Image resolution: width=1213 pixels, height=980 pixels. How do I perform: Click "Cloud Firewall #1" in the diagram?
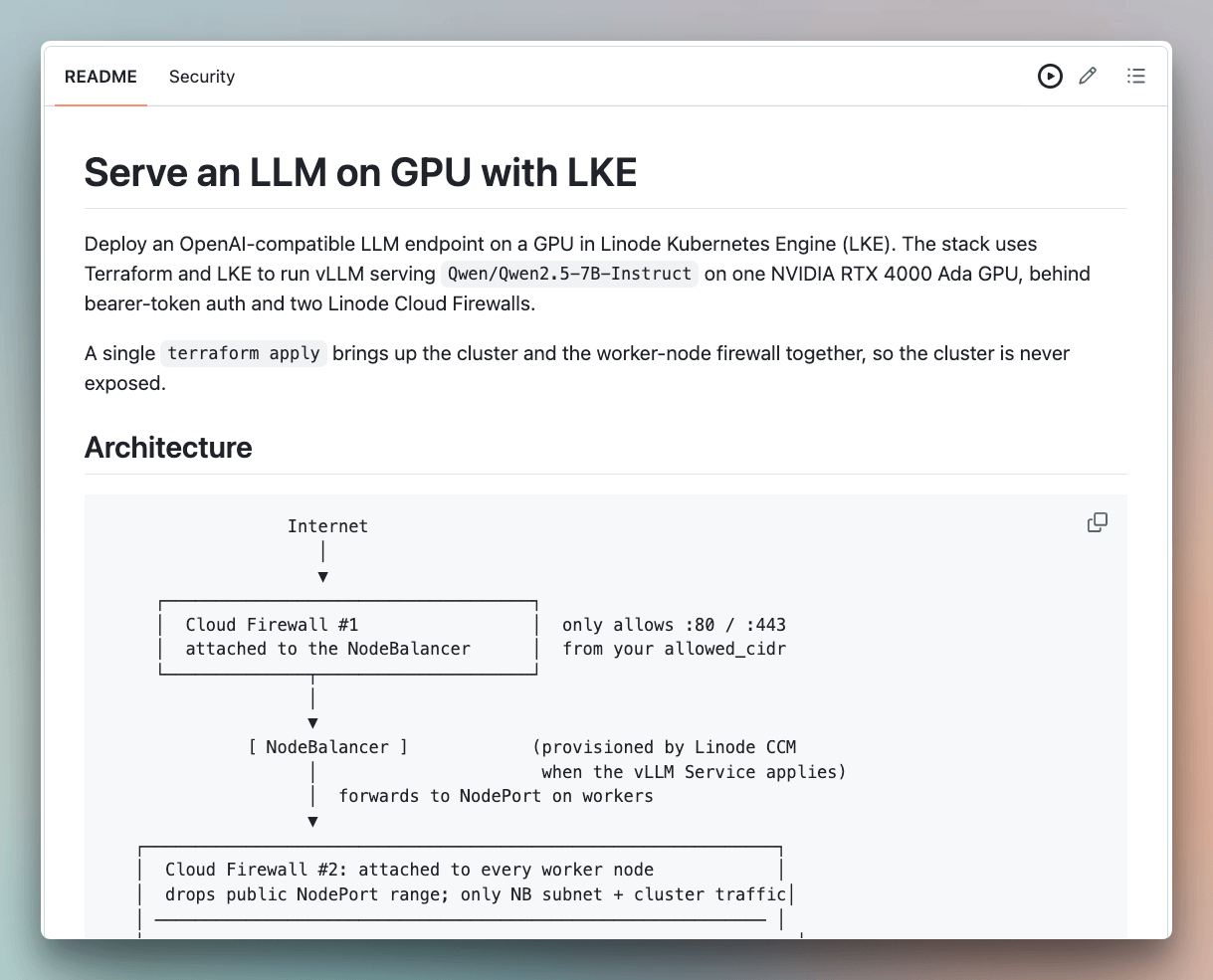(272, 625)
